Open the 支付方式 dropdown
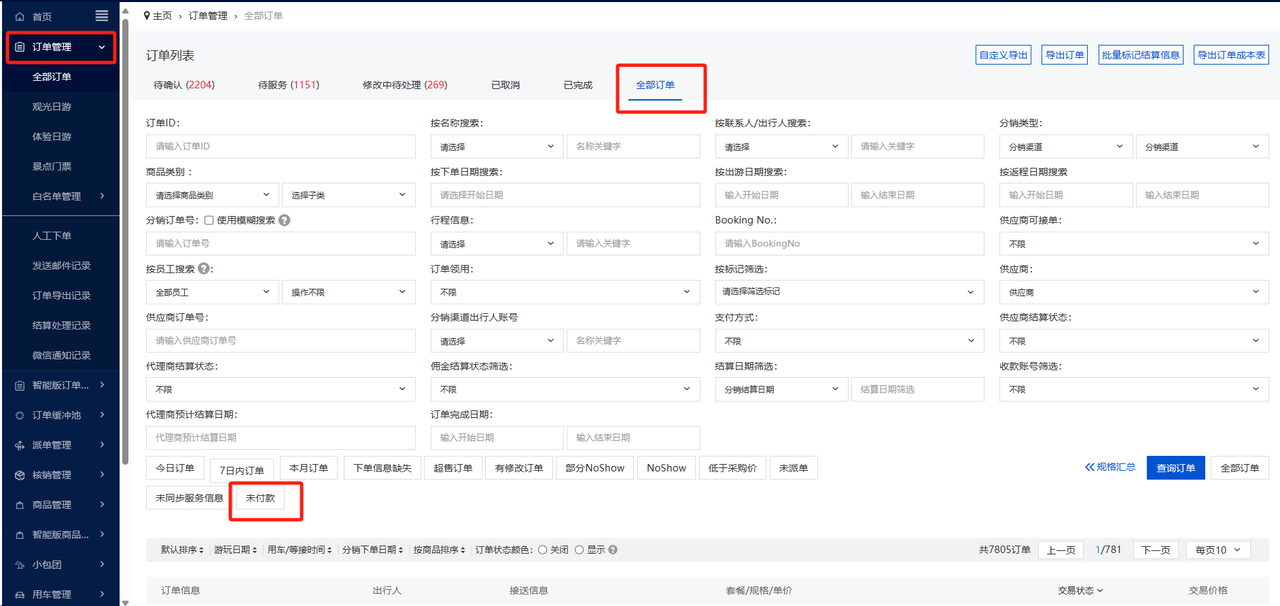Viewport: 1280px width, 606px height. [849, 341]
